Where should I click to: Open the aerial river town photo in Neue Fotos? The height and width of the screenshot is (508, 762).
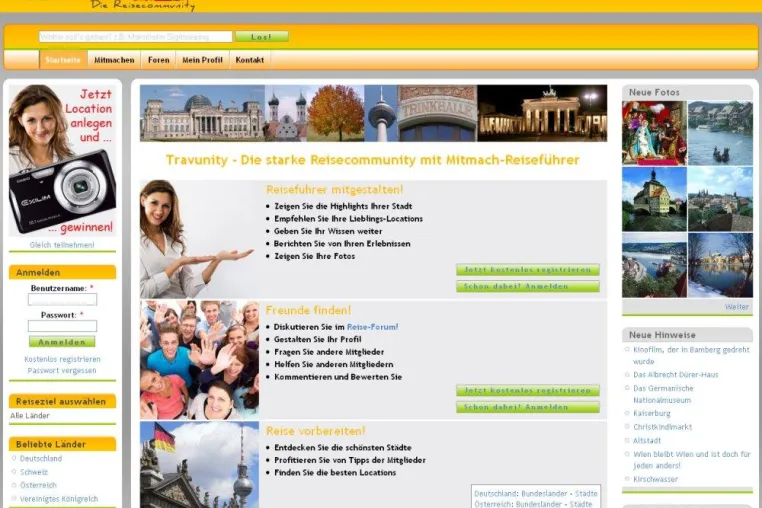pos(654,265)
